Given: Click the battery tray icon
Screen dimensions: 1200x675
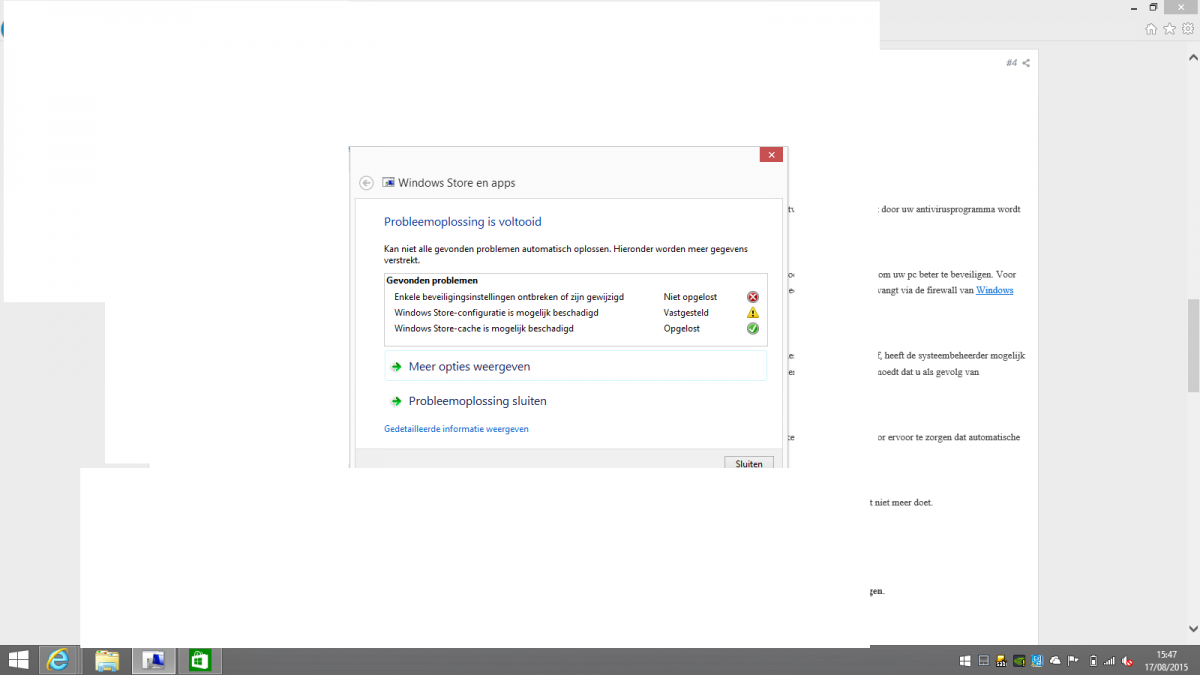Looking at the screenshot, I should pos(1092,661).
